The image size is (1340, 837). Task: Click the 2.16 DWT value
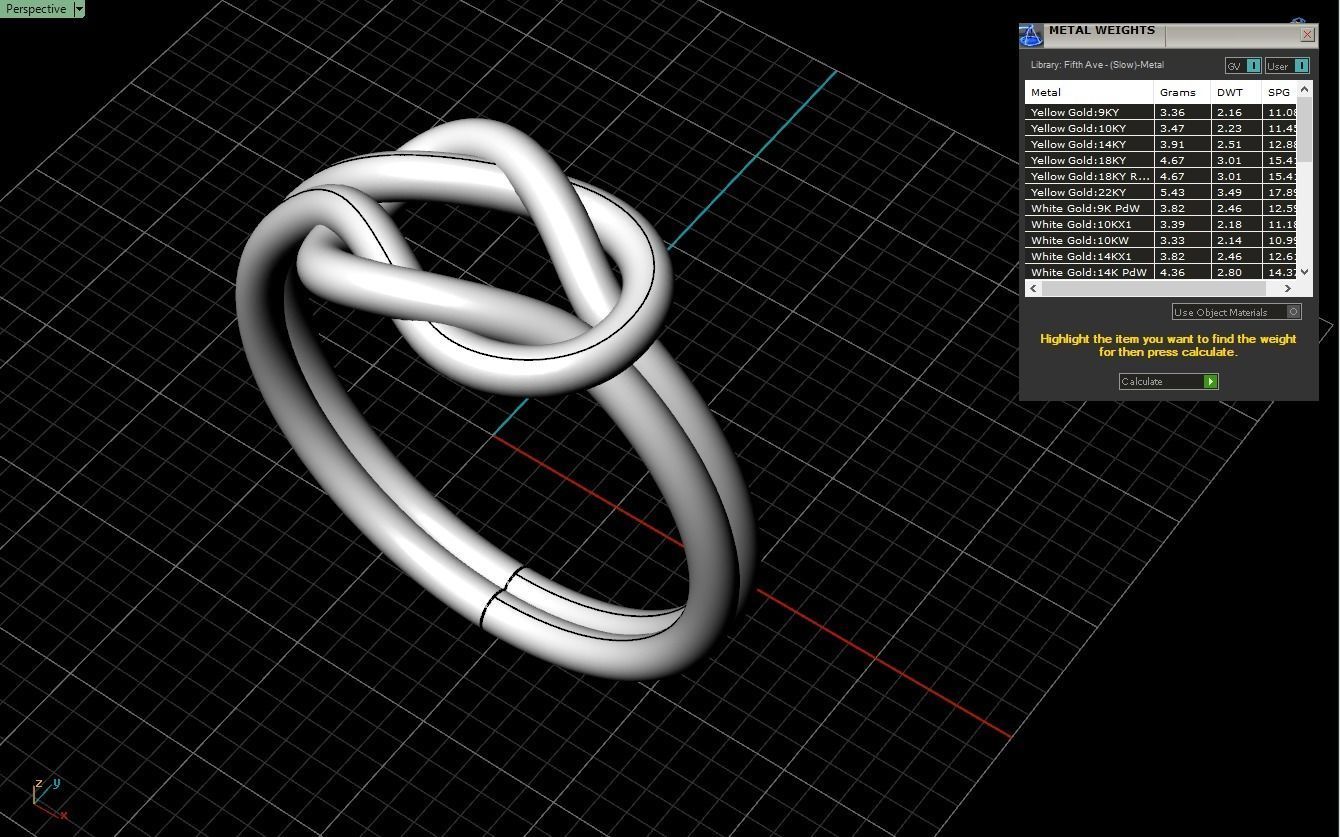pos(1229,112)
